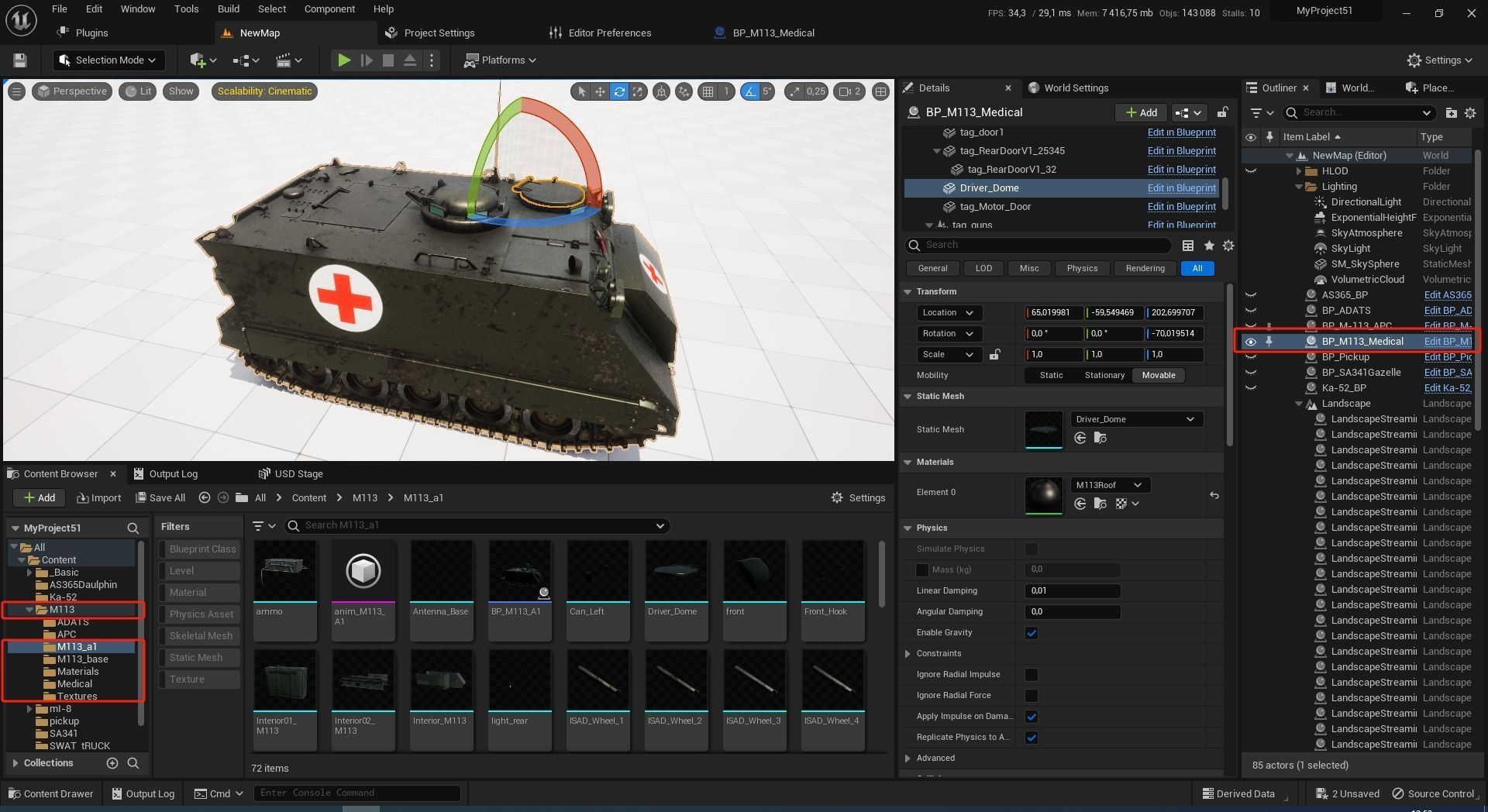Save current level with disk icon

coord(20,60)
